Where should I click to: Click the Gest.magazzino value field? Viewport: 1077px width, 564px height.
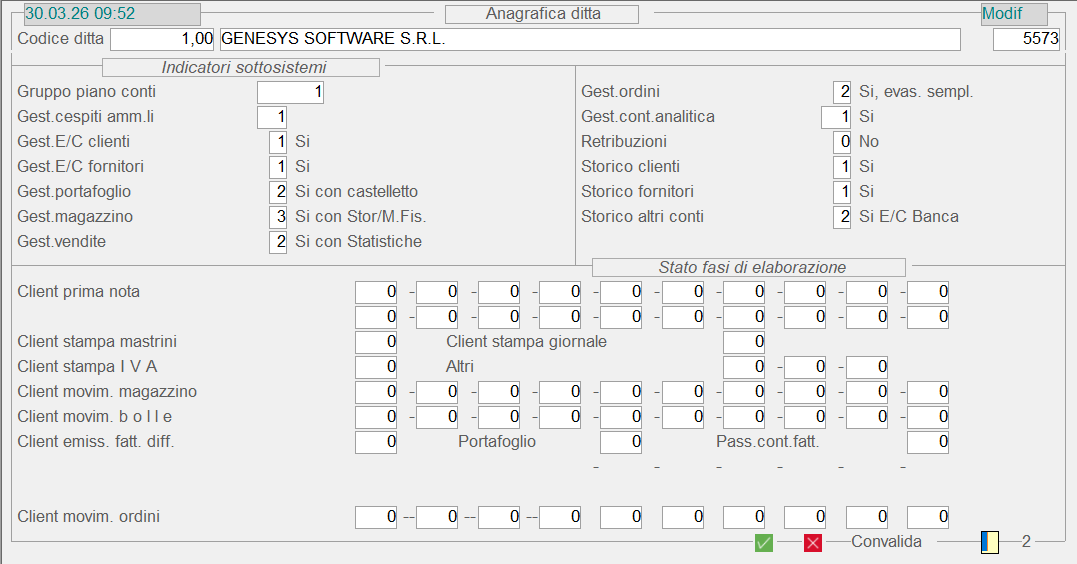click(x=278, y=217)
